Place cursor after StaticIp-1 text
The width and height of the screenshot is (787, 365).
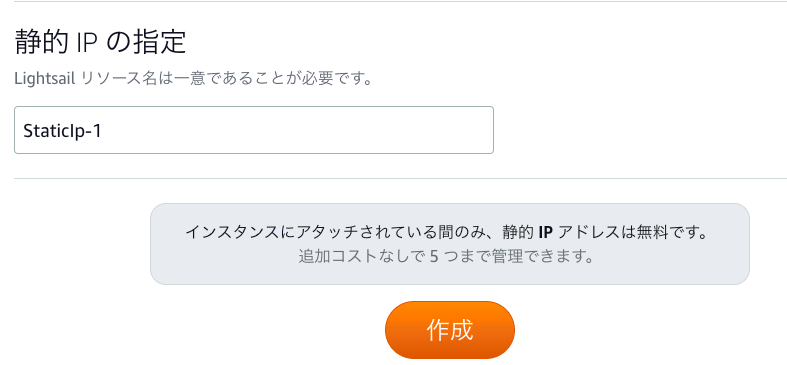point(103,131)
